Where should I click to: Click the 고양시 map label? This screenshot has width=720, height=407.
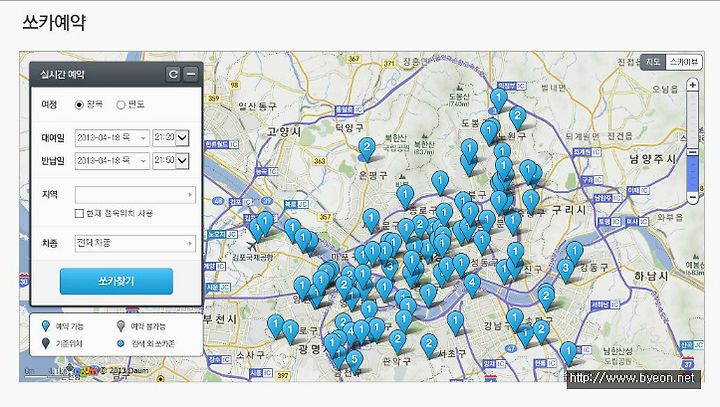284,132
